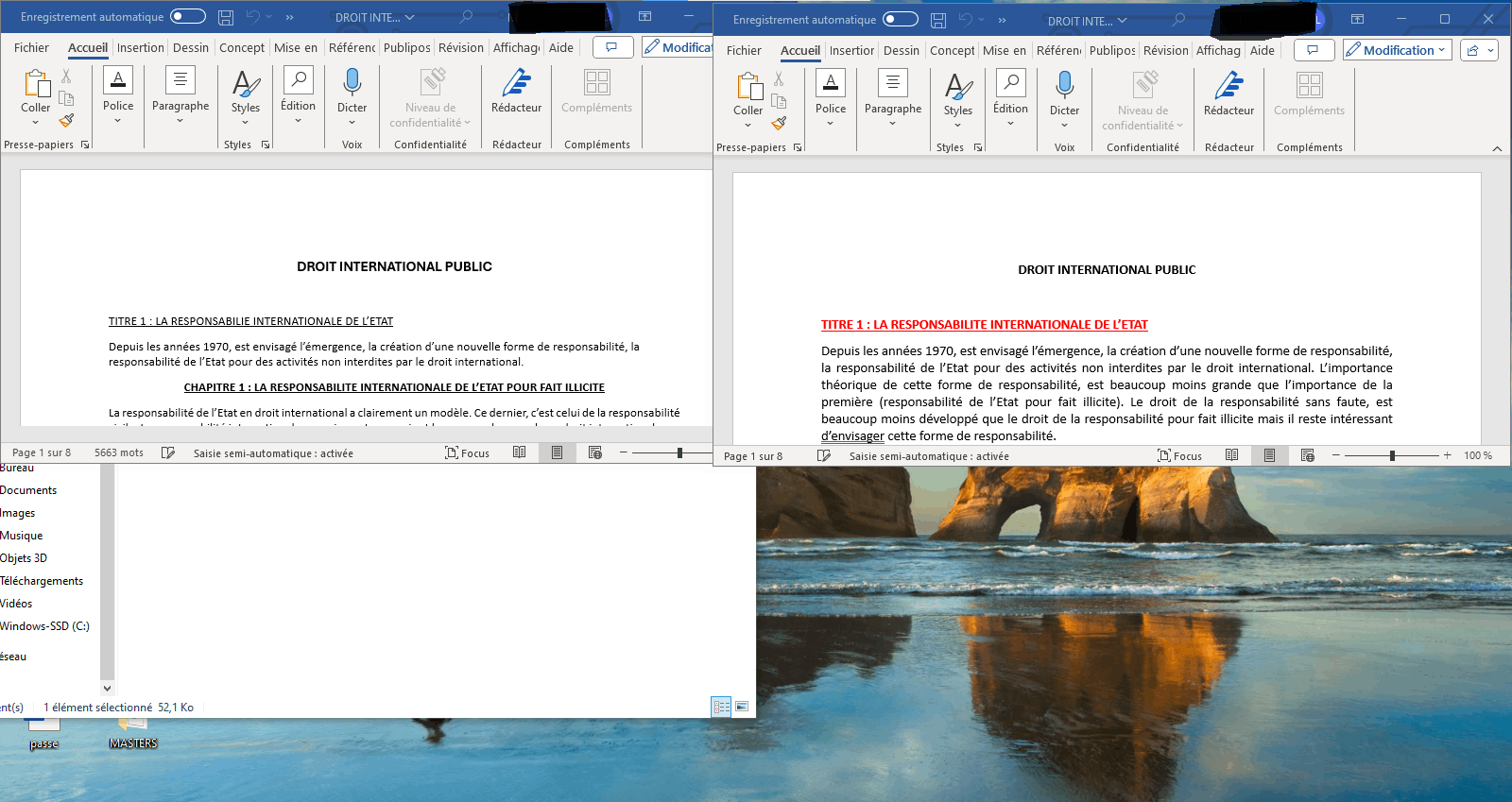Click Page 1 sur 8 in right status bar
1512x802 pixels.
753,456
